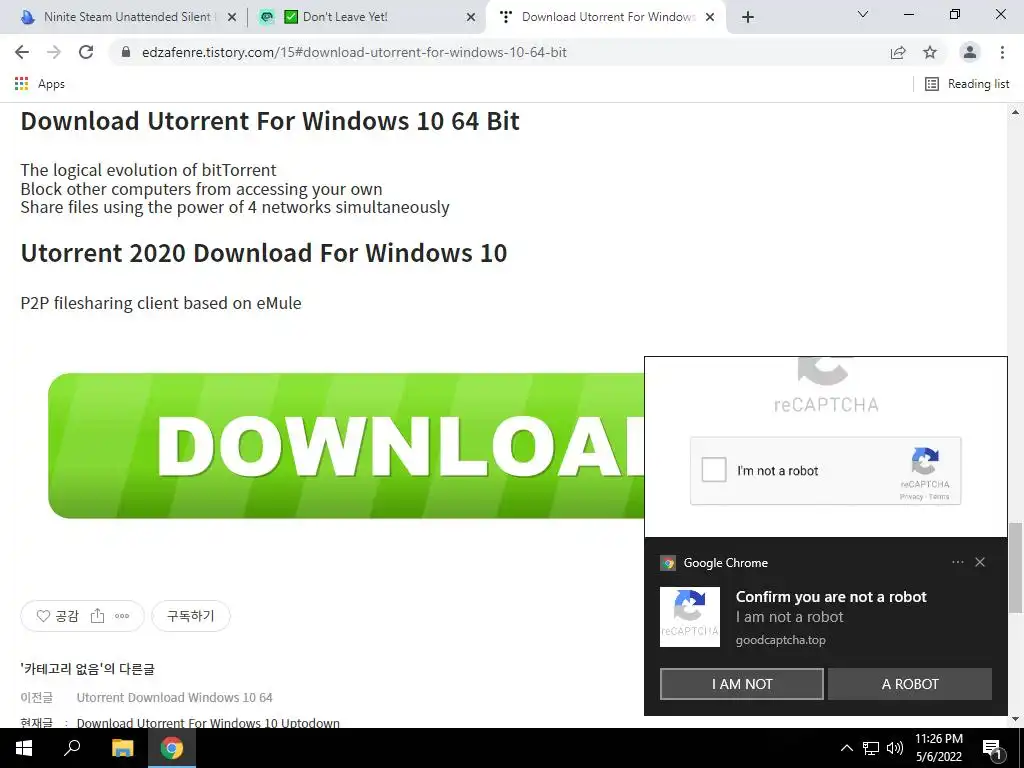Go back to the previous page
This screenshot has height=768, width=1024.
click(x=22, y=52)
